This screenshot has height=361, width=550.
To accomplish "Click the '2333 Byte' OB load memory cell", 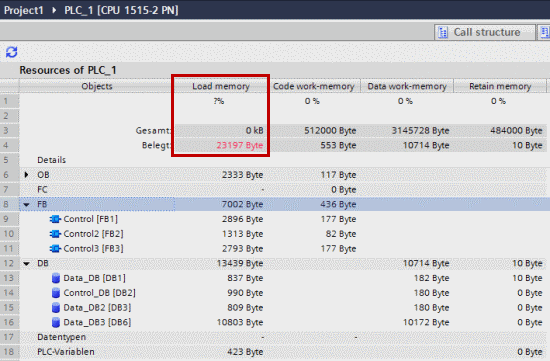I will click(x=242, y=175).
